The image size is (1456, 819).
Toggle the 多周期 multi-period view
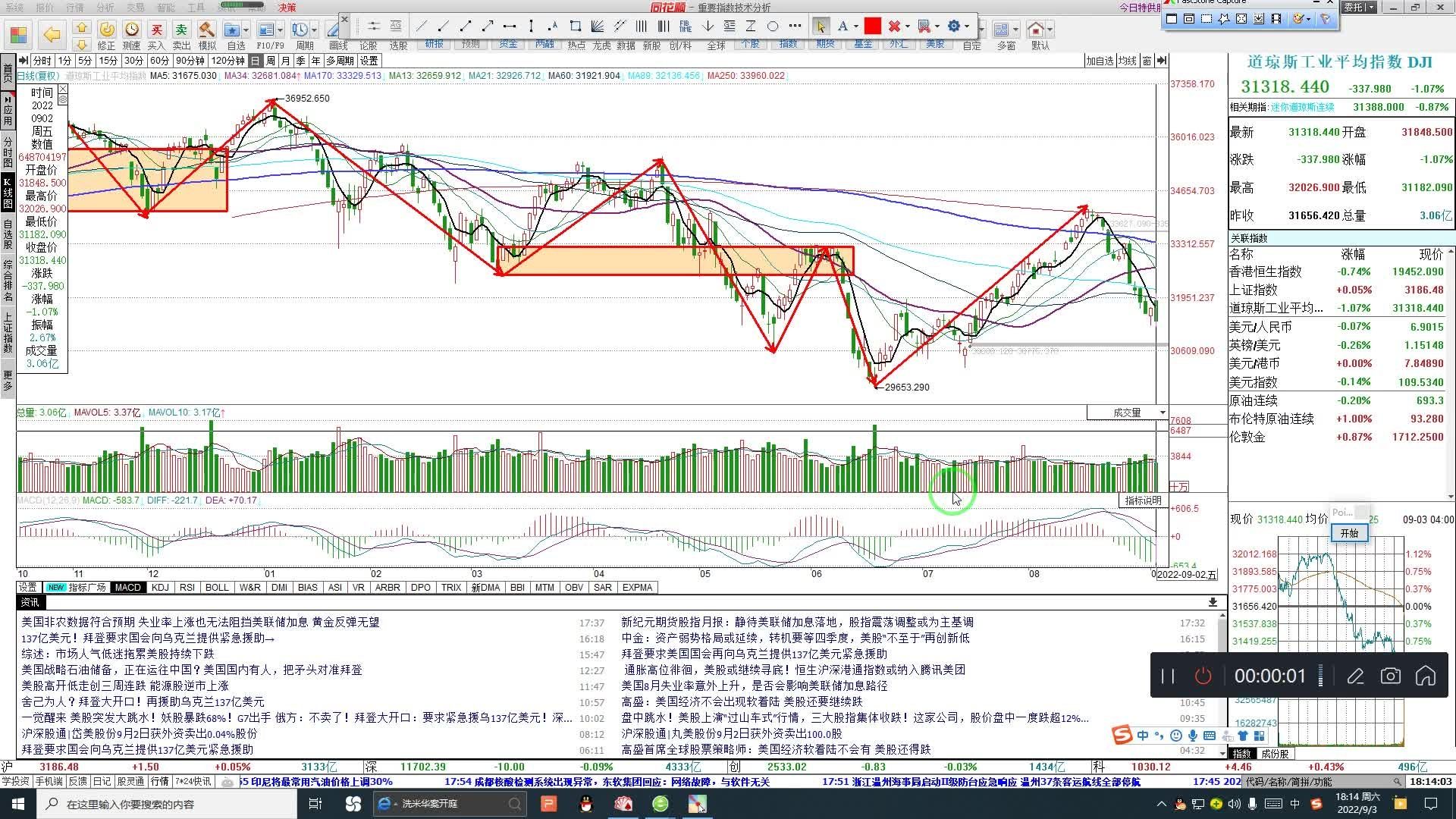(x=340, y=61)
